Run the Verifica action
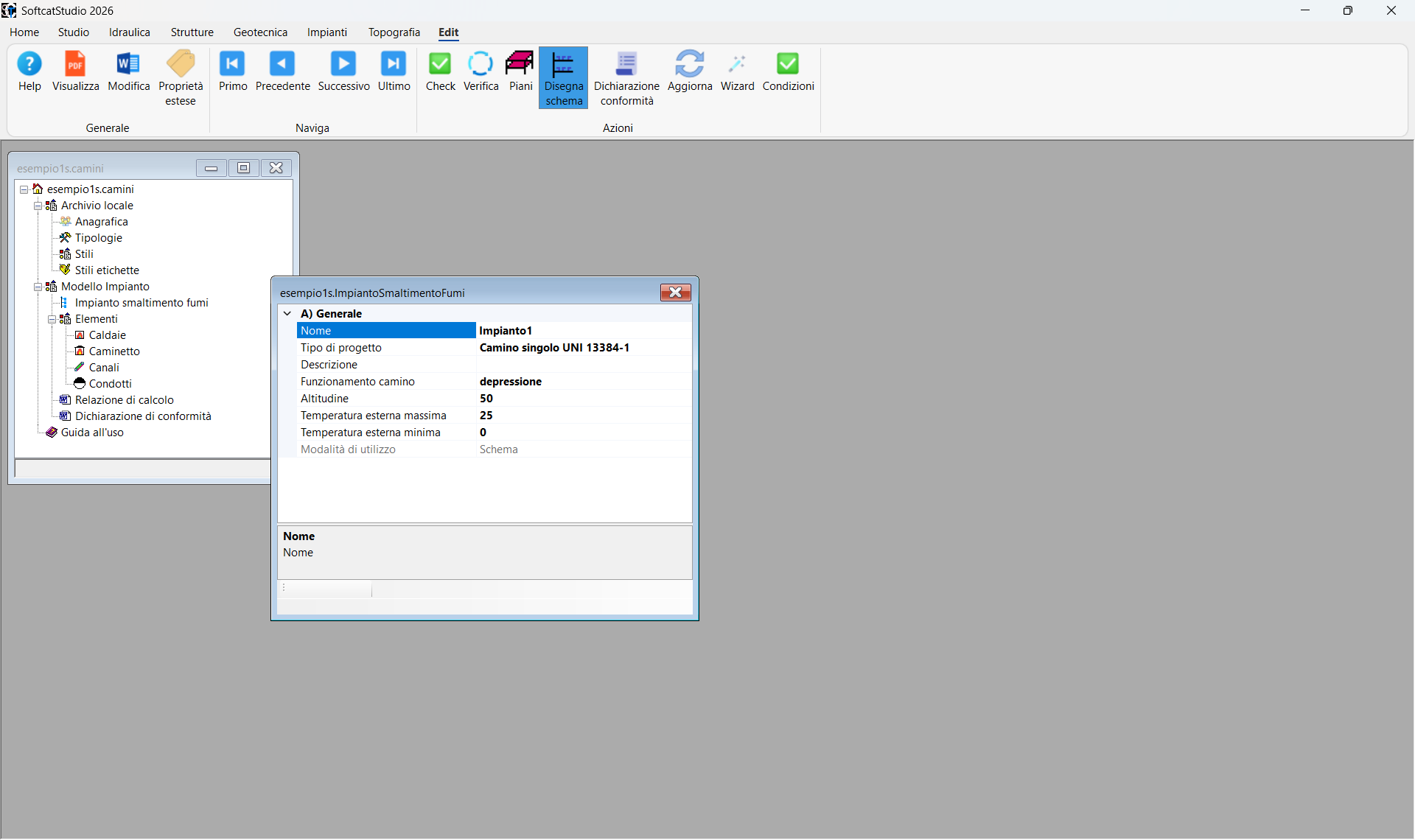1415x840 pixels. point(481,71)
